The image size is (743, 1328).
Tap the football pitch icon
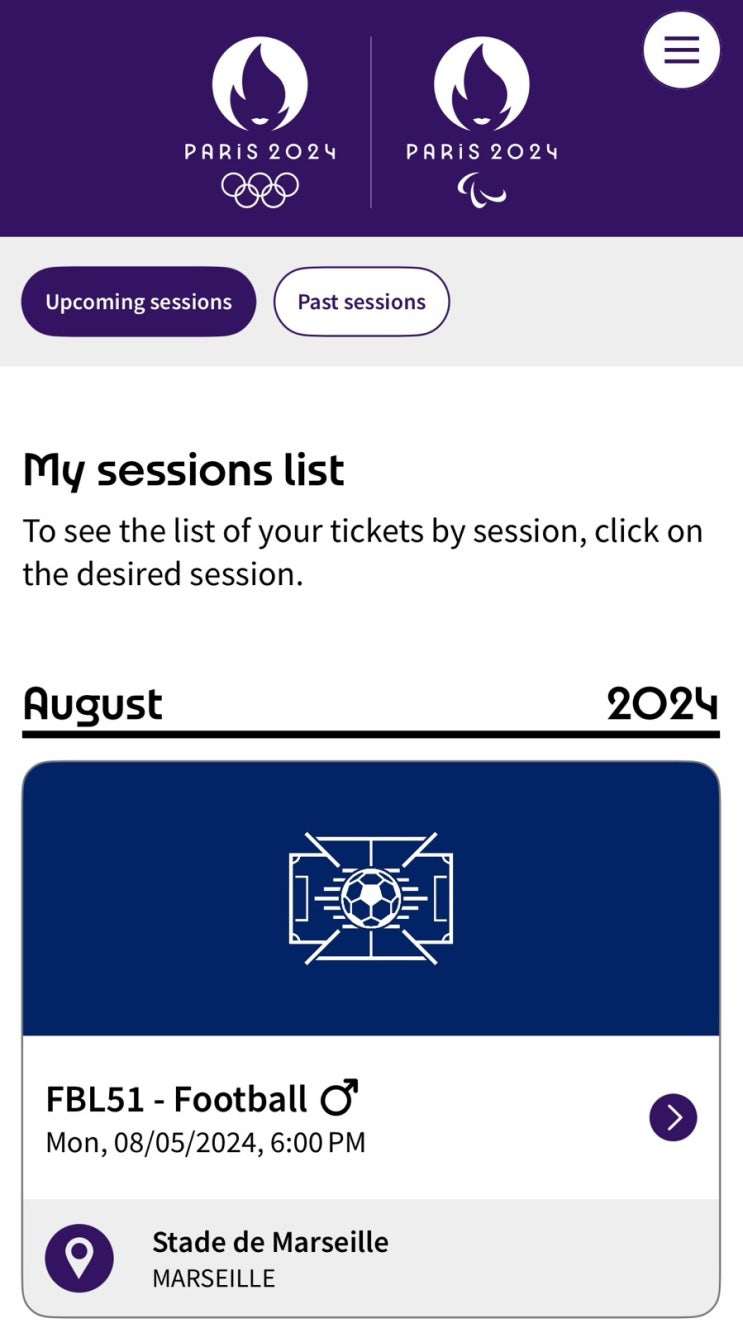coord(371,899)
